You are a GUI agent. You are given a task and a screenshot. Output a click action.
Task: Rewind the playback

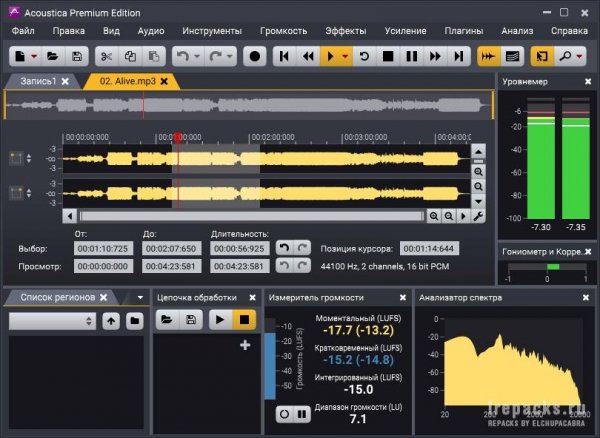click(x=308, y=57)
